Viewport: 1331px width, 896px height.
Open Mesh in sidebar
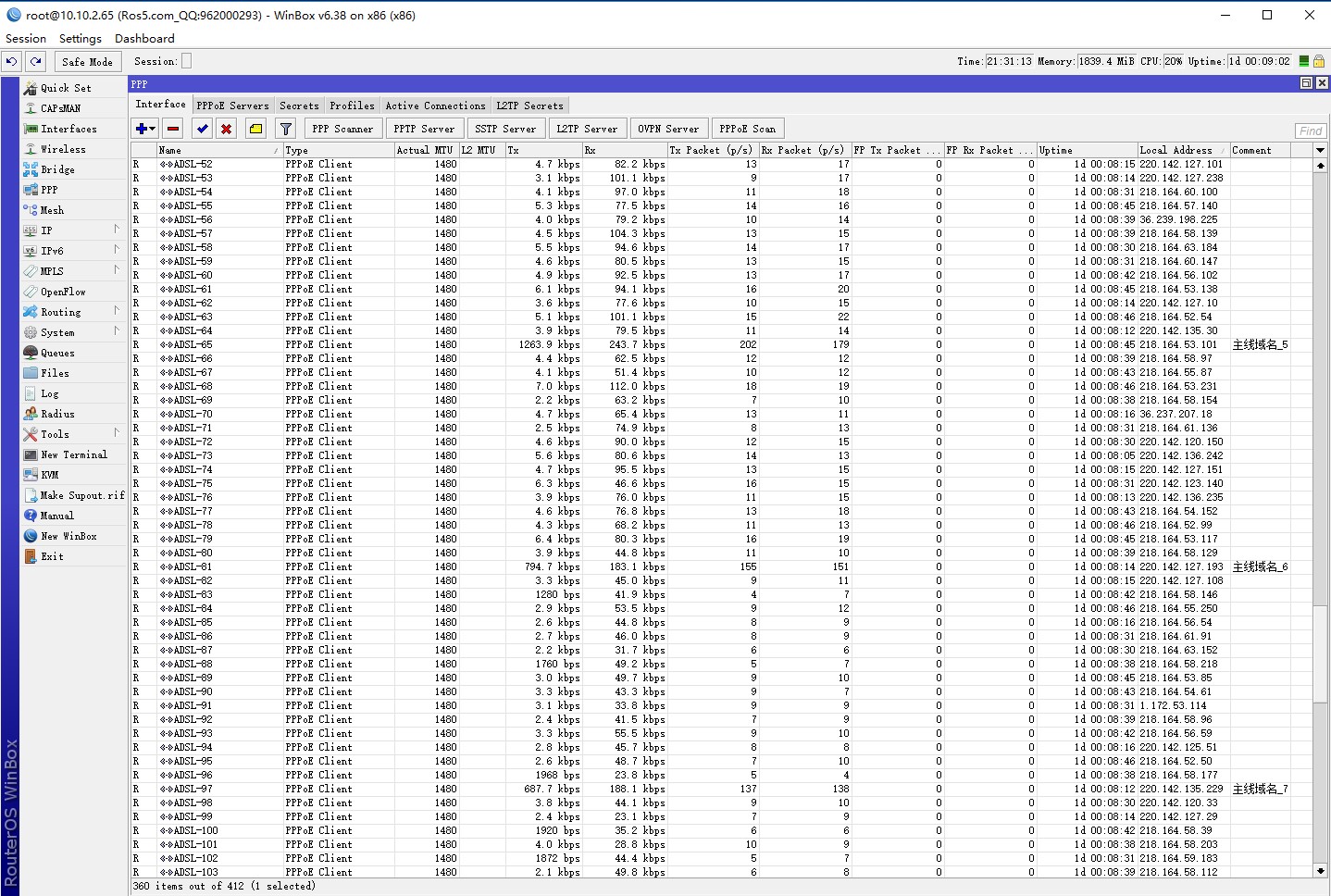73,210
